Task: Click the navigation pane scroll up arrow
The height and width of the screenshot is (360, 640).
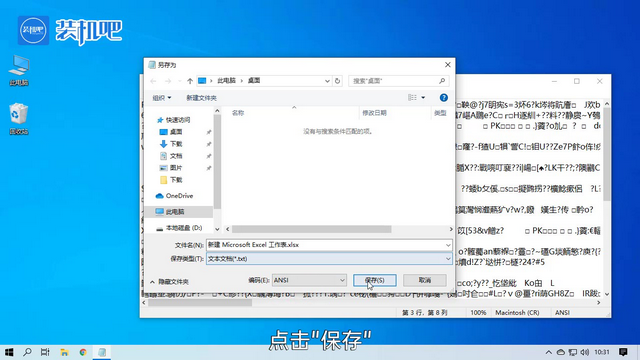Action: tap(217, 111)
